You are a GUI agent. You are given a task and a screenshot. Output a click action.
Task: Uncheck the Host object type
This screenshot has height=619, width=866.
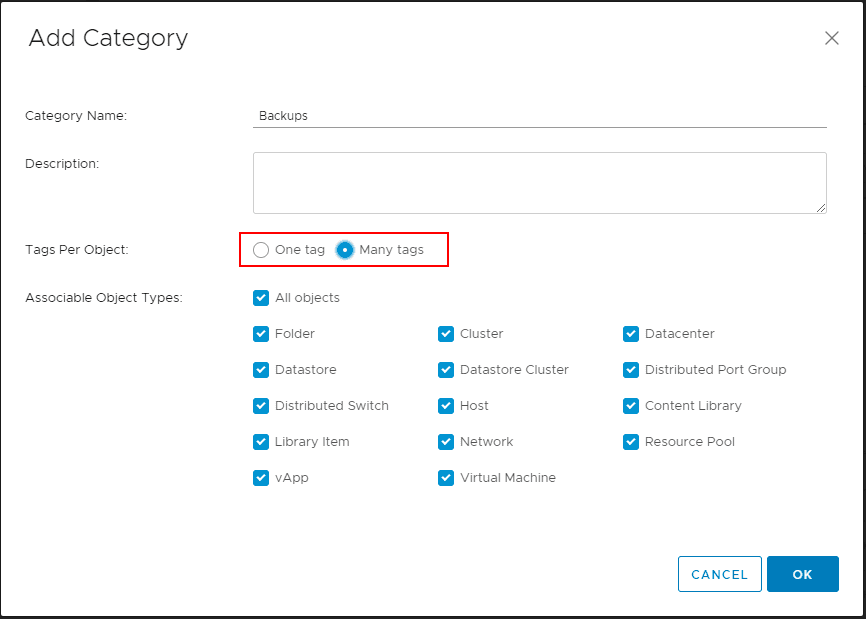(x=446, y=405)
